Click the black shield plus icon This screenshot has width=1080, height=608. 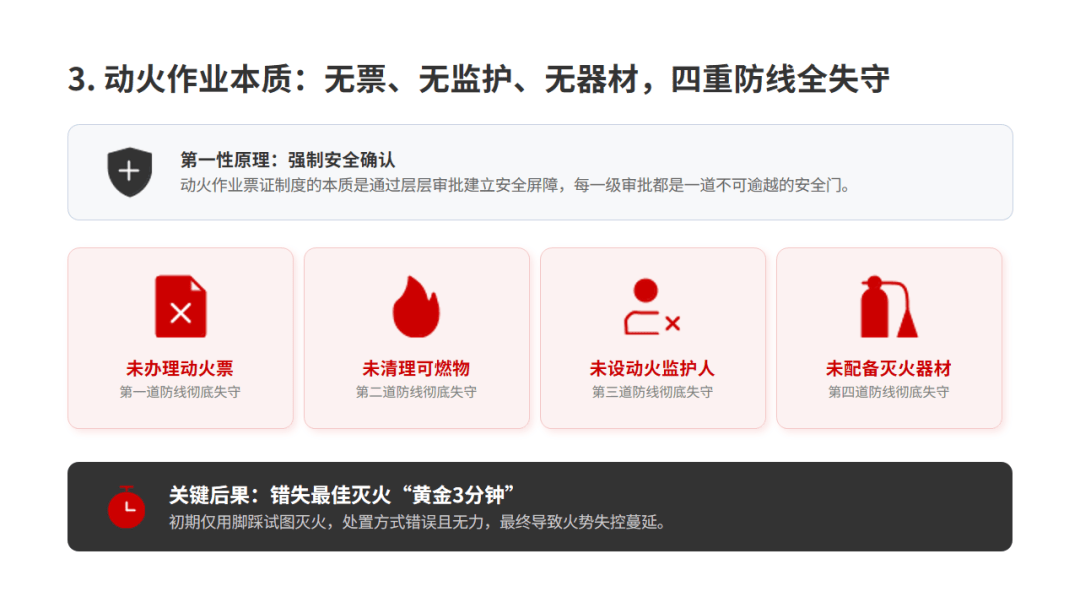tap(129, 171)
